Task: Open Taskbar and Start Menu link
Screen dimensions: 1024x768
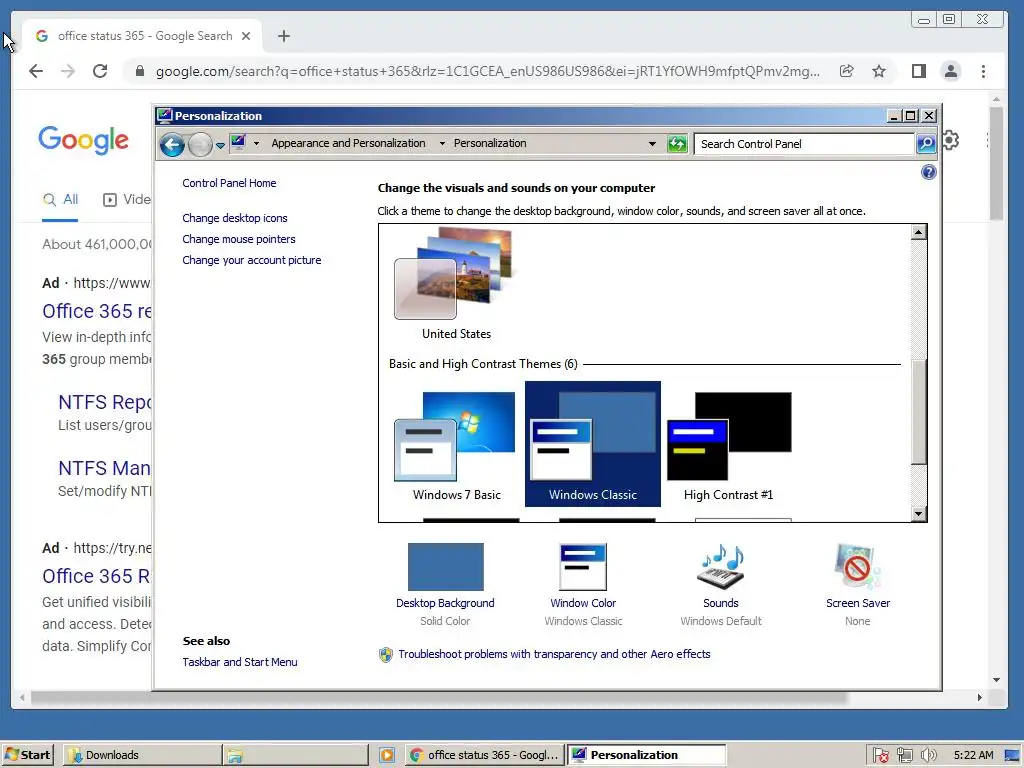Action: [240, 662]
